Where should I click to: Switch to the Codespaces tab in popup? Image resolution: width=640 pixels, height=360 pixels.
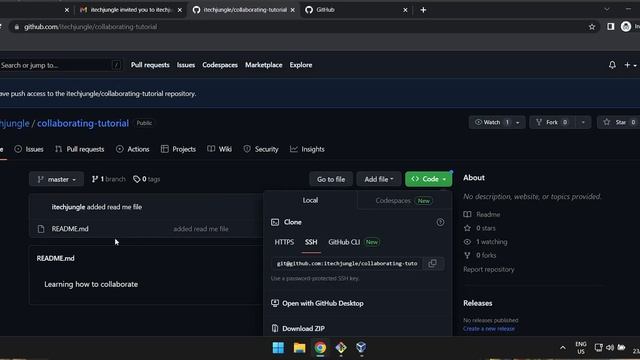coord(403,200)
